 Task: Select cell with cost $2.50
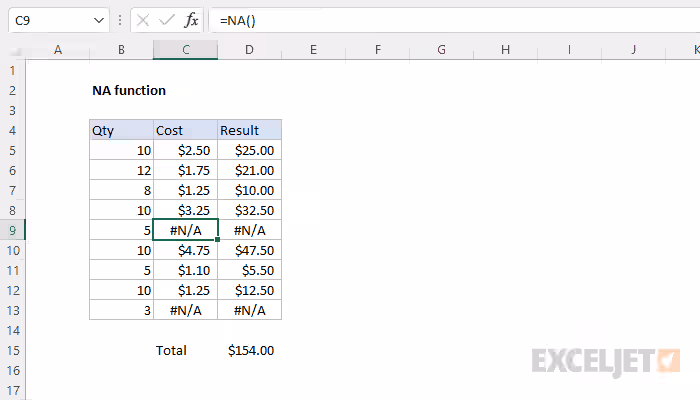coord(186,150)
